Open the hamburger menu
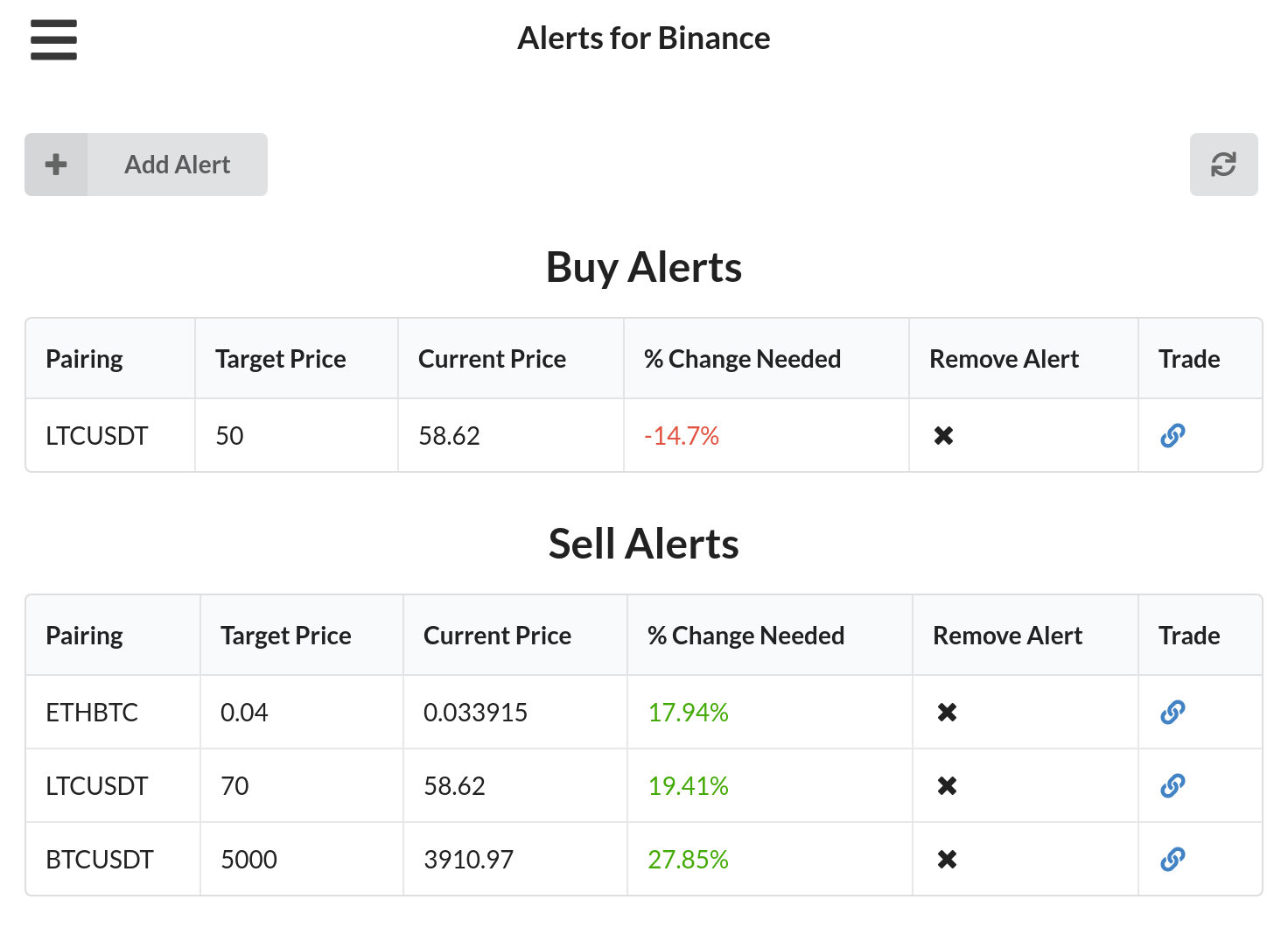Viewport: 1288px width, 942px height. (53, 39)
